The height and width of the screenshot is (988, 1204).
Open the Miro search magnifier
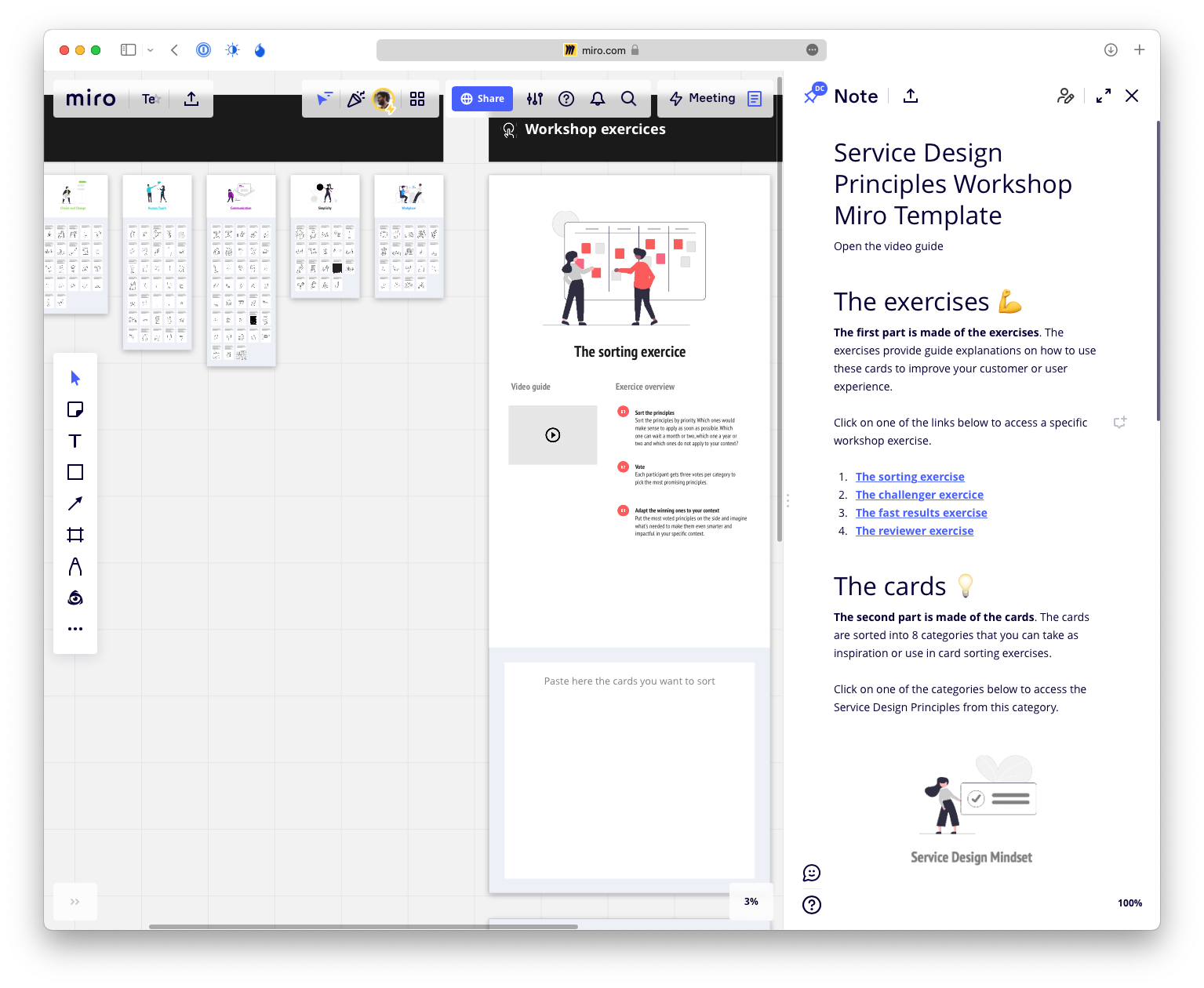pyautogui.click(x=628, y=99)
